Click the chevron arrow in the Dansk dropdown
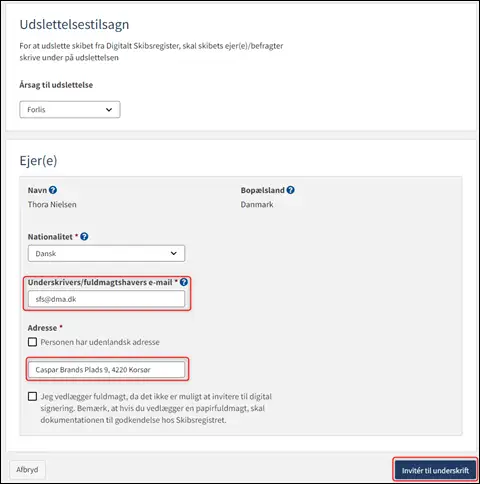480x484 pixels. tap(173, 253)
